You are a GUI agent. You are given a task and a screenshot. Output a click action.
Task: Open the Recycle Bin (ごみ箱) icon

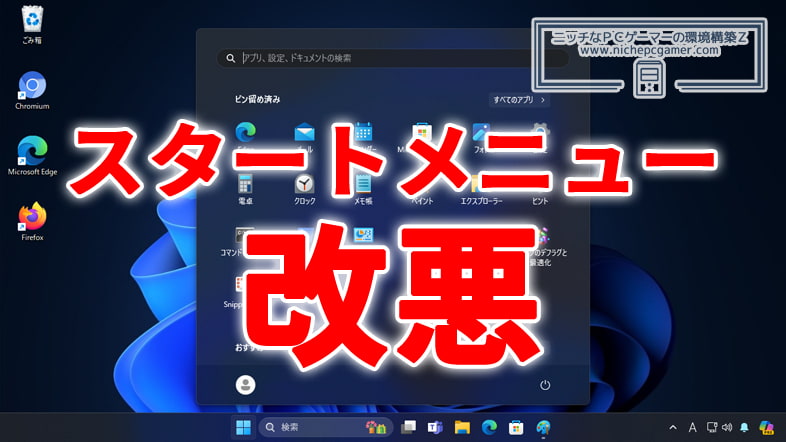point(32,20)
